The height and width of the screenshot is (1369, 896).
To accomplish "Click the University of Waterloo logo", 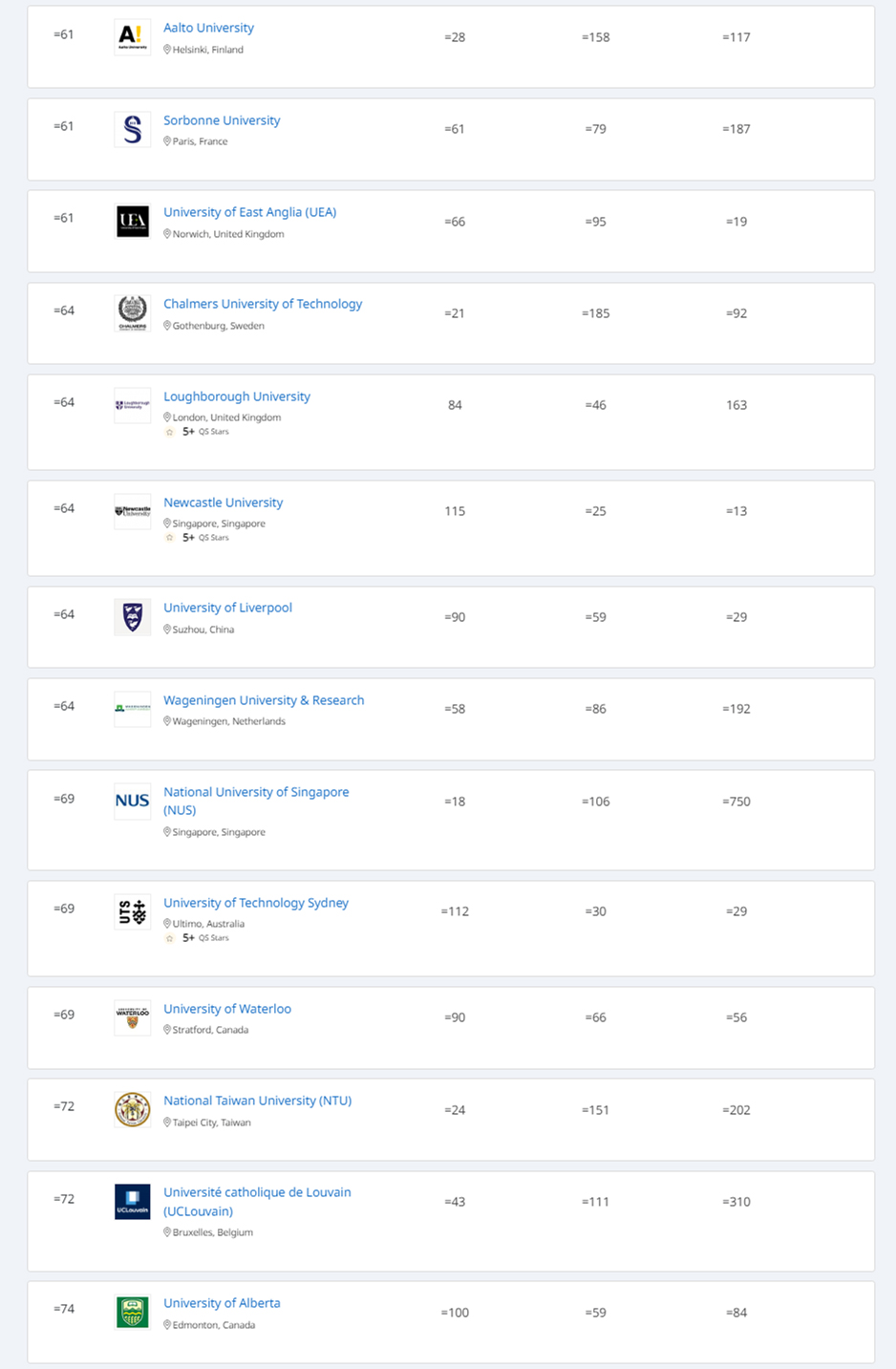I will pyautogui.click(x=132, y=1017).
